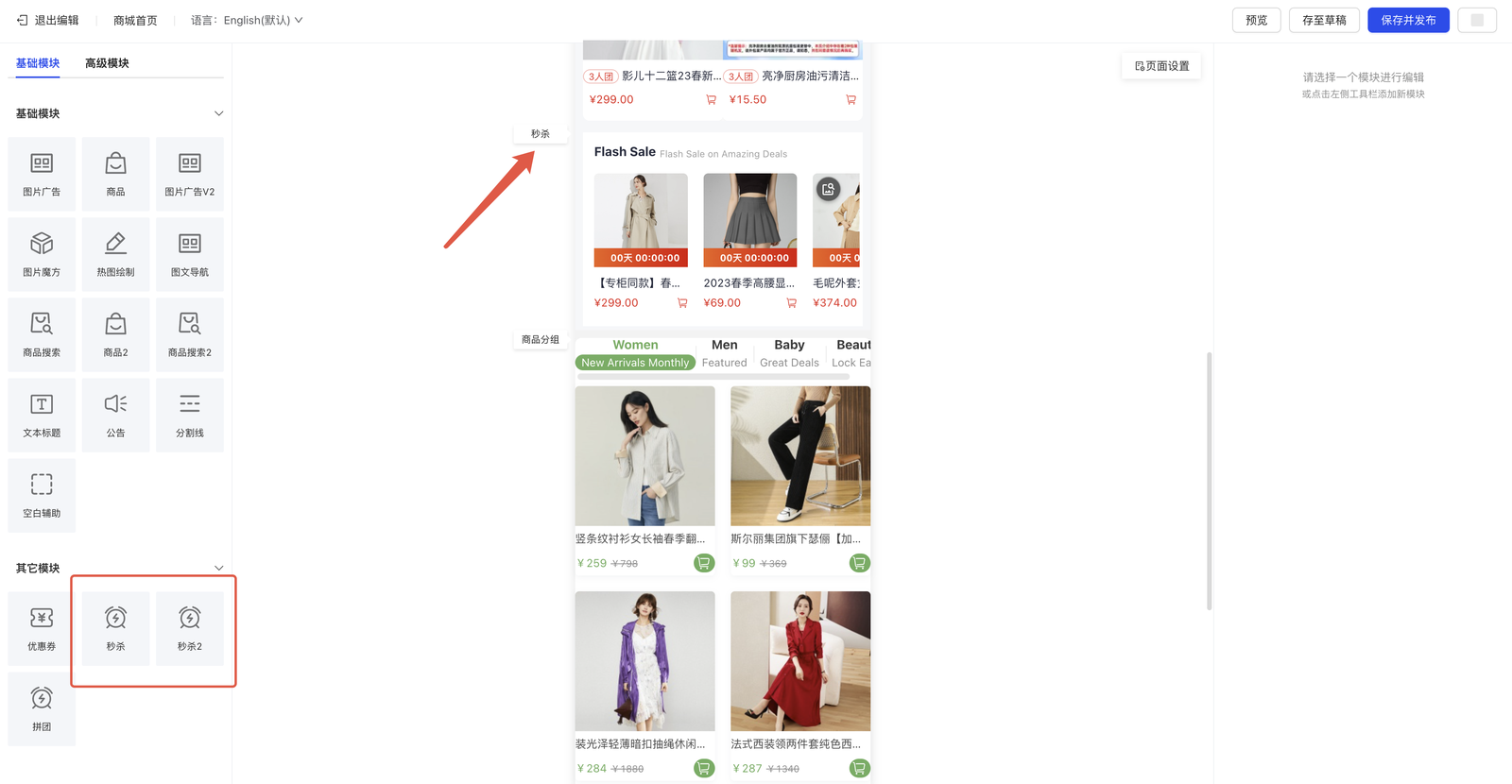The height and width of the screenshot is (784, 1512).
Task: Collapse the 其它模块 section
Action: [218, 568]
